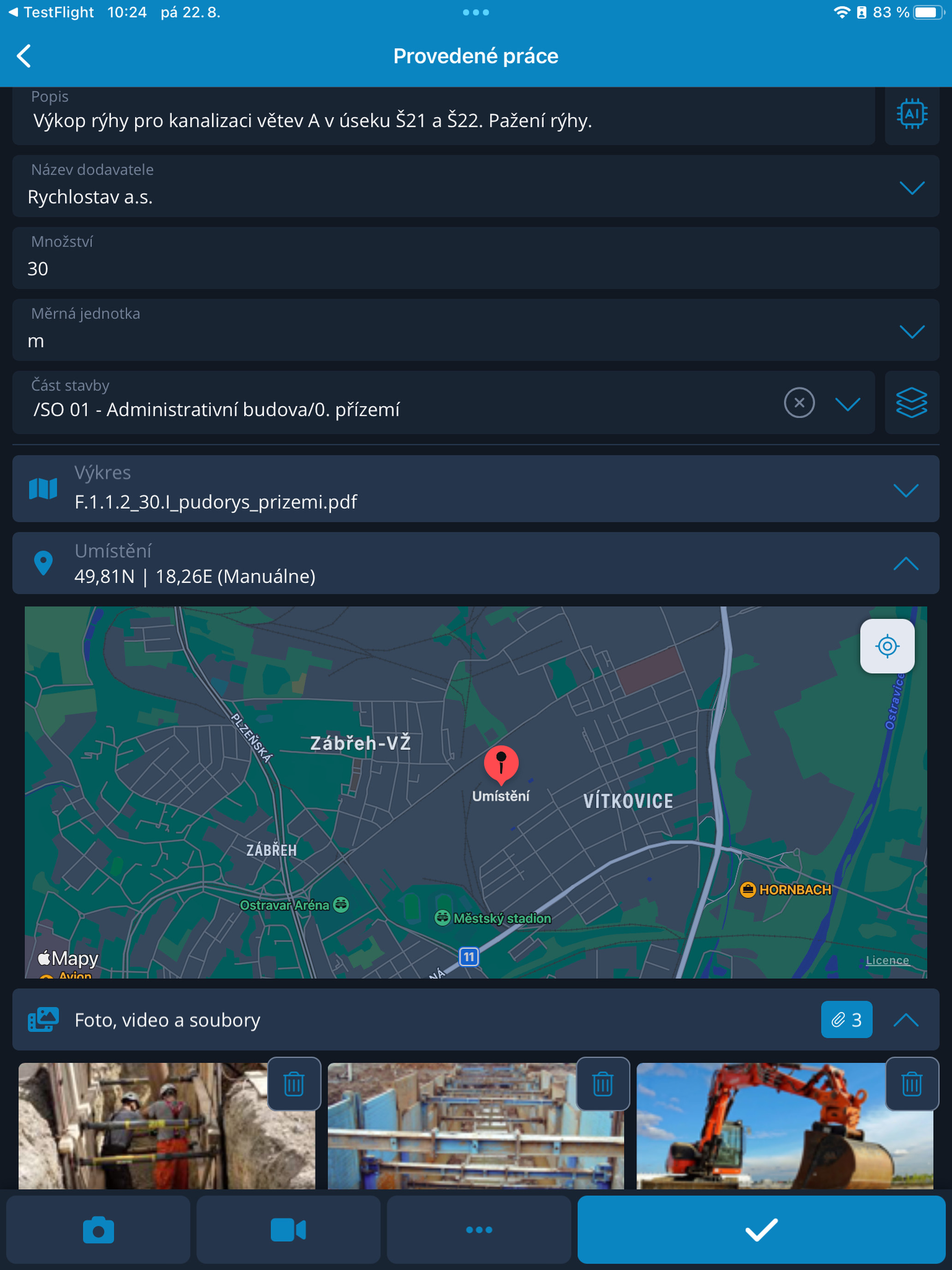Viewport: 952px width, 1270px height.
Task: Tap the HORNBACH map marker
Action: 785,889
